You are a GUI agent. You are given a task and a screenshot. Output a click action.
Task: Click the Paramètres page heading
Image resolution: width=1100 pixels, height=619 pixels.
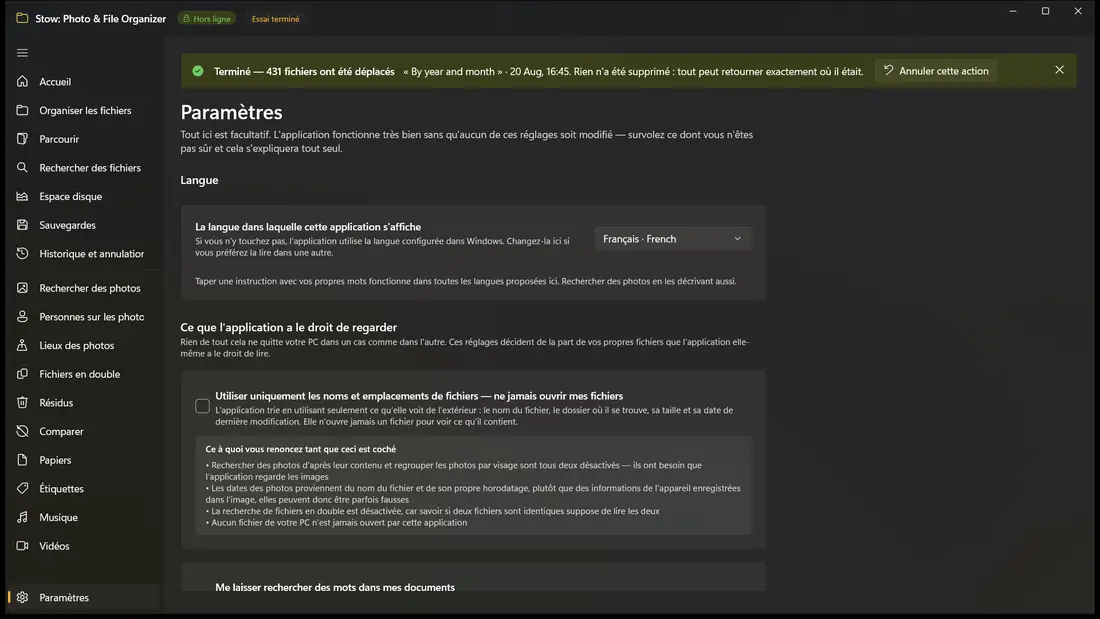(x=232, y=112)
